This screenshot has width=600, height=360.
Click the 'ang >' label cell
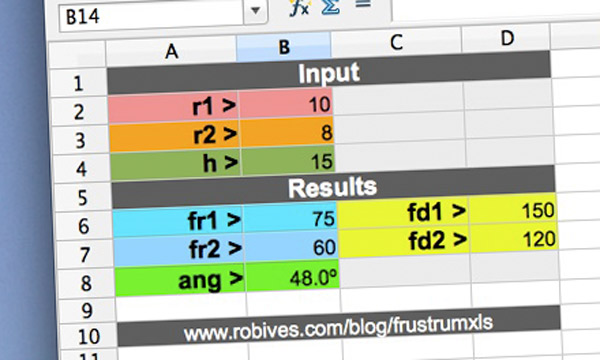(x=180, y=280)
